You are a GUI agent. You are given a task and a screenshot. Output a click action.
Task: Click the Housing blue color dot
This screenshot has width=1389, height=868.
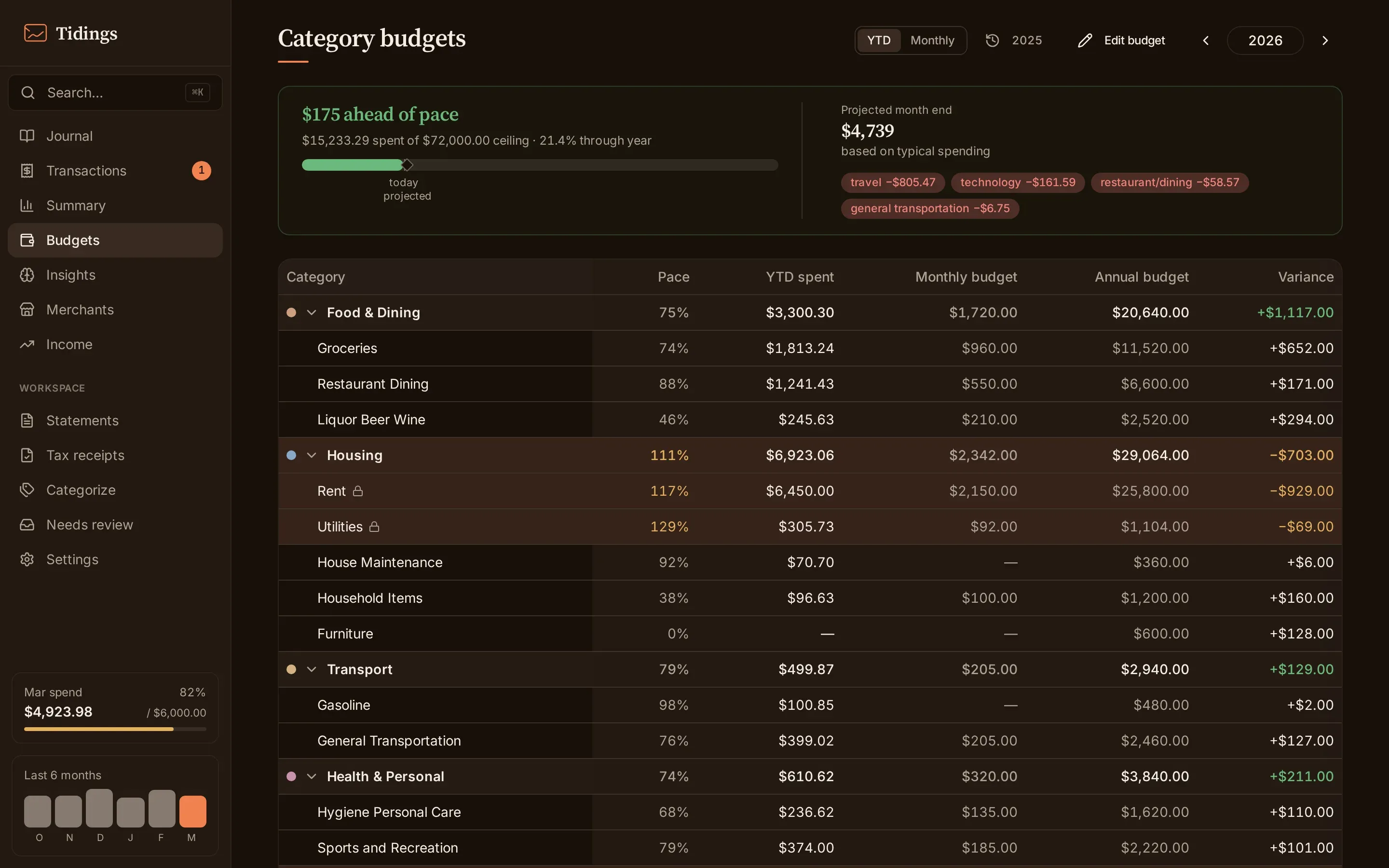point(292,455)
